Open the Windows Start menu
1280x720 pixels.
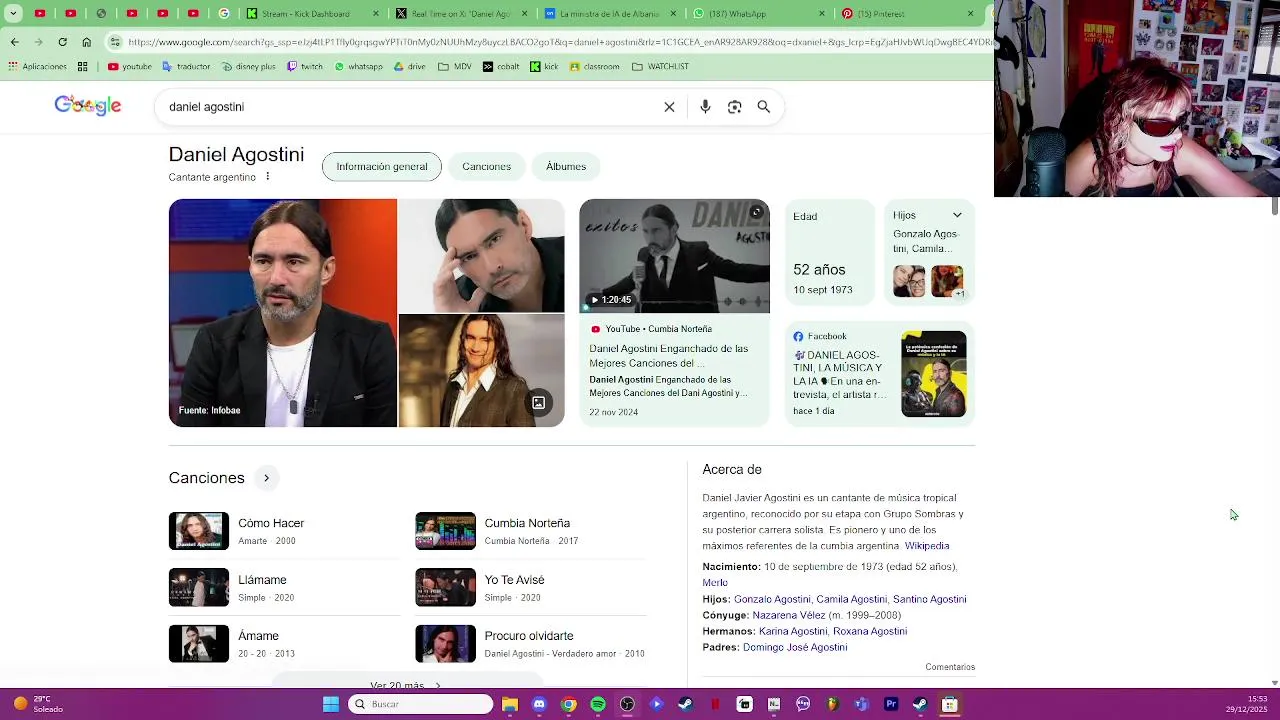[x=331, y=704]
